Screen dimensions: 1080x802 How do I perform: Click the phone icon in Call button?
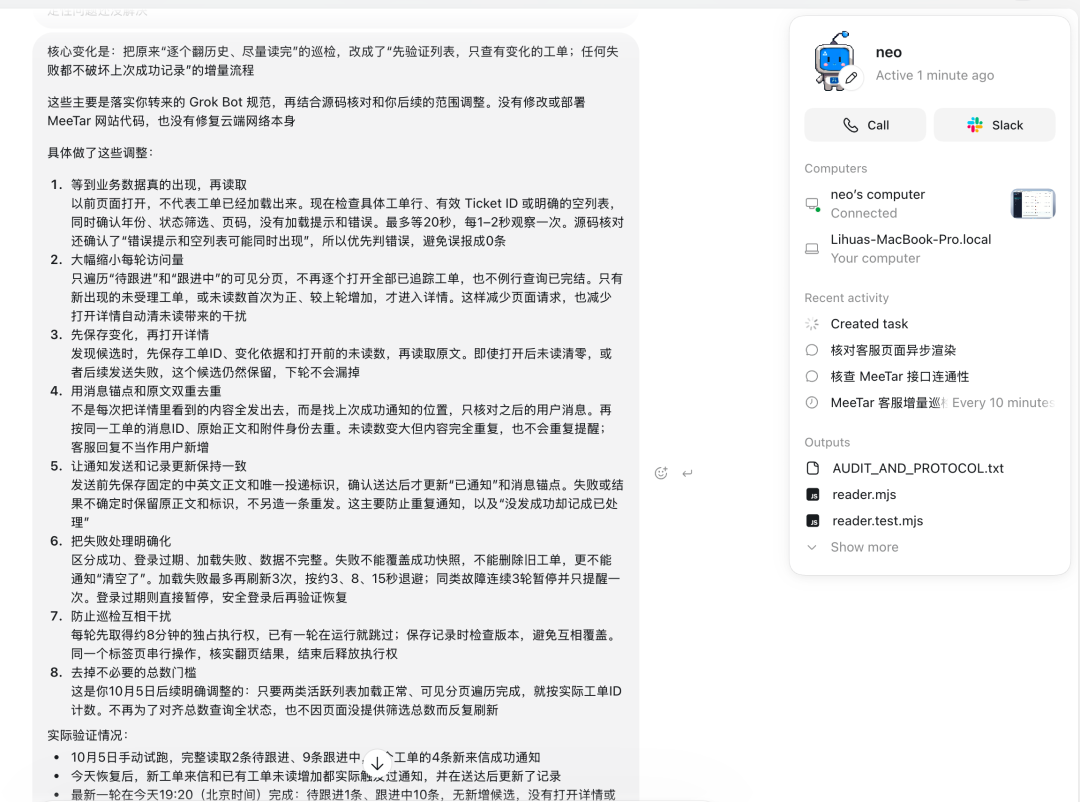click(851, 125)
